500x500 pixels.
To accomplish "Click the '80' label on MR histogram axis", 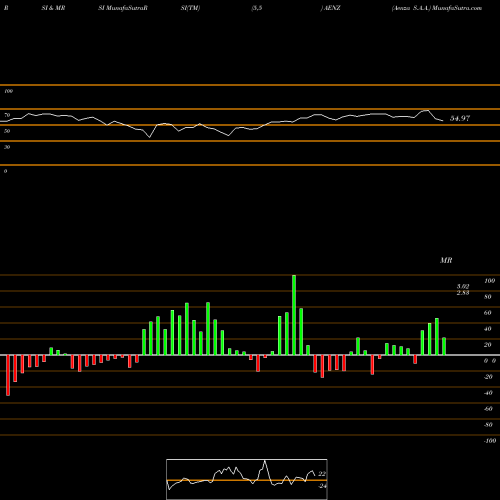I will coord(488,297).
